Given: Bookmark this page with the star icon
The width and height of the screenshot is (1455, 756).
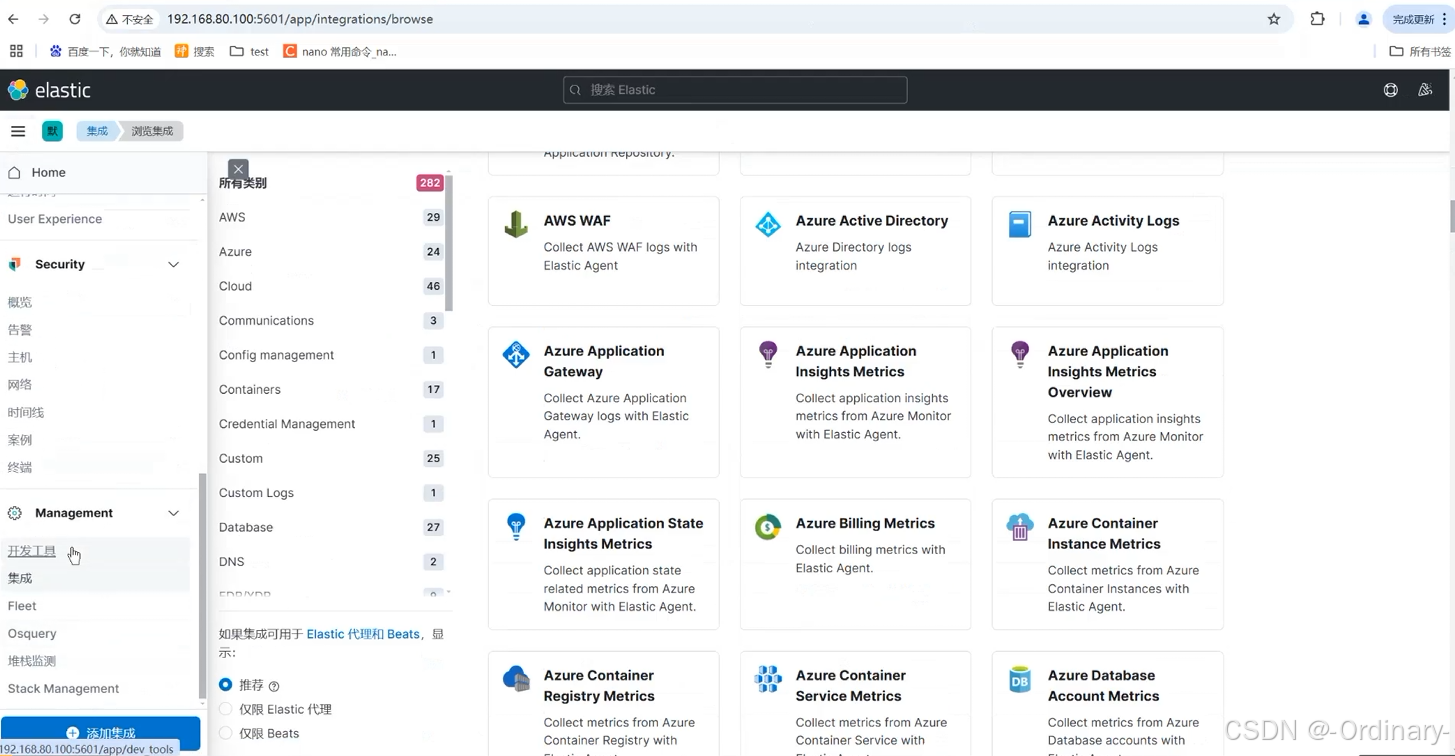Looking at the screenshot, I should pyautogui.click(x=1274, y=19).
